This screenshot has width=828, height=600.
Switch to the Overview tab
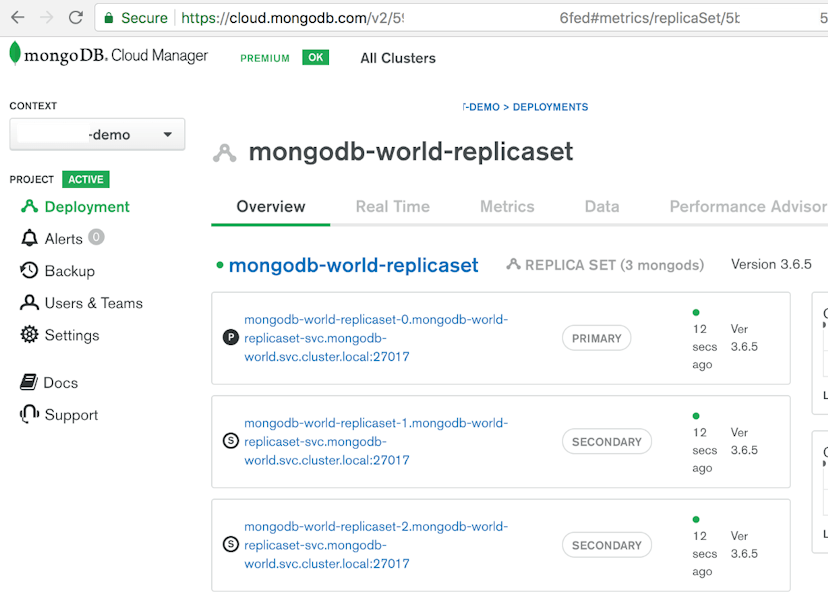click(x=271, y=207)
